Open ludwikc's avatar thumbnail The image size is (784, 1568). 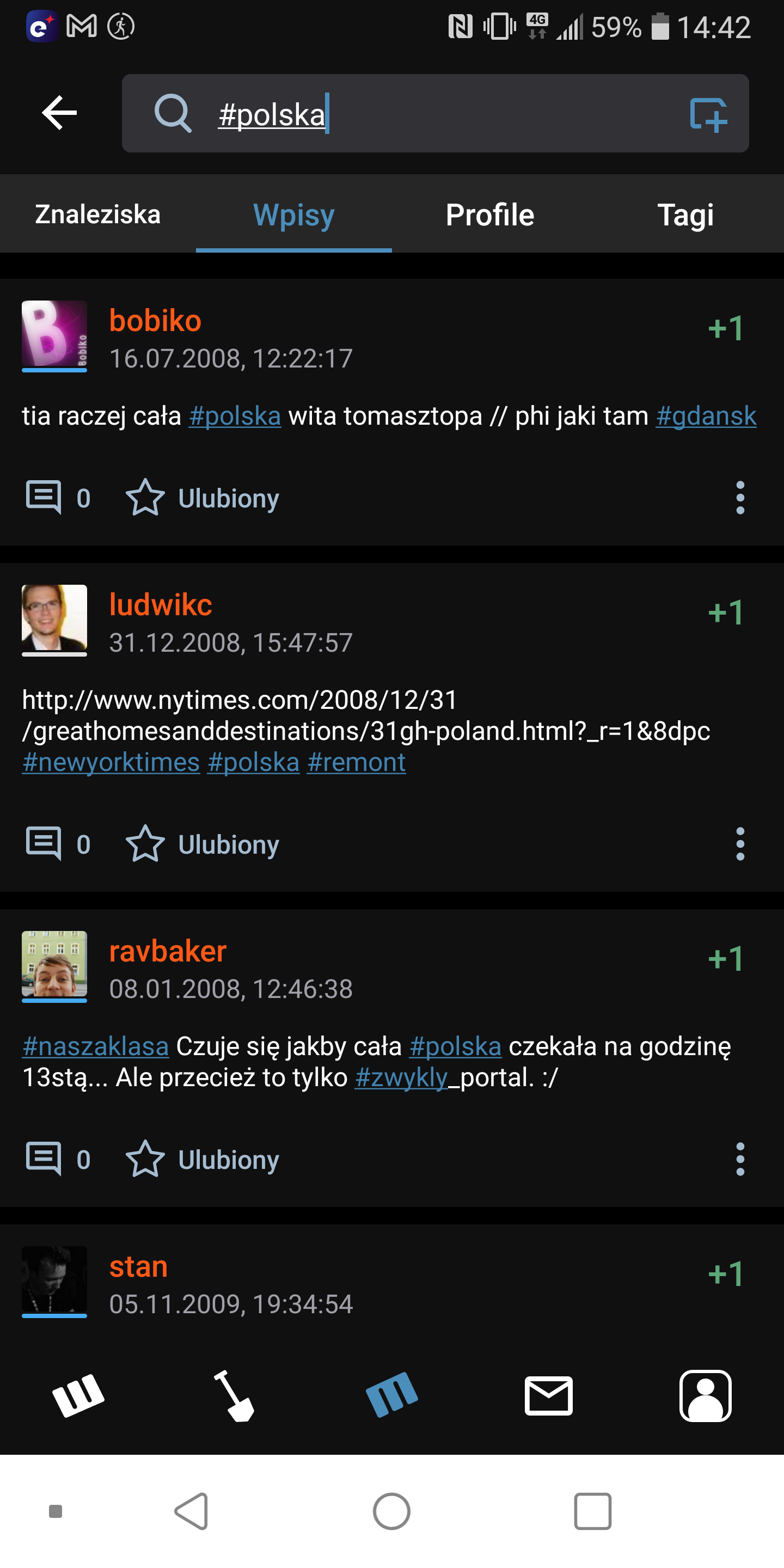pos(54,620)
